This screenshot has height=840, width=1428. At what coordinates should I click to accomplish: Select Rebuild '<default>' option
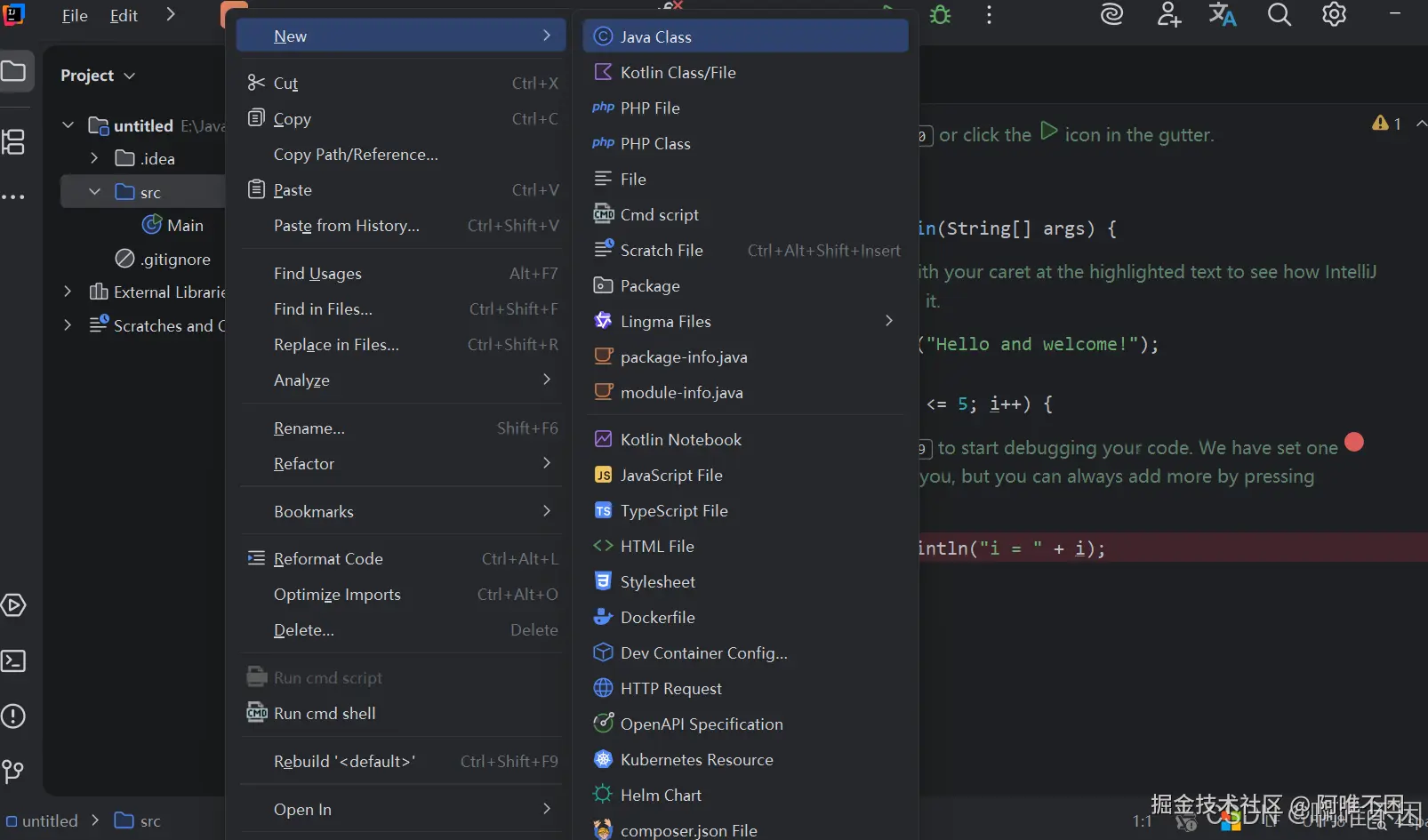[x=402, y=762]
